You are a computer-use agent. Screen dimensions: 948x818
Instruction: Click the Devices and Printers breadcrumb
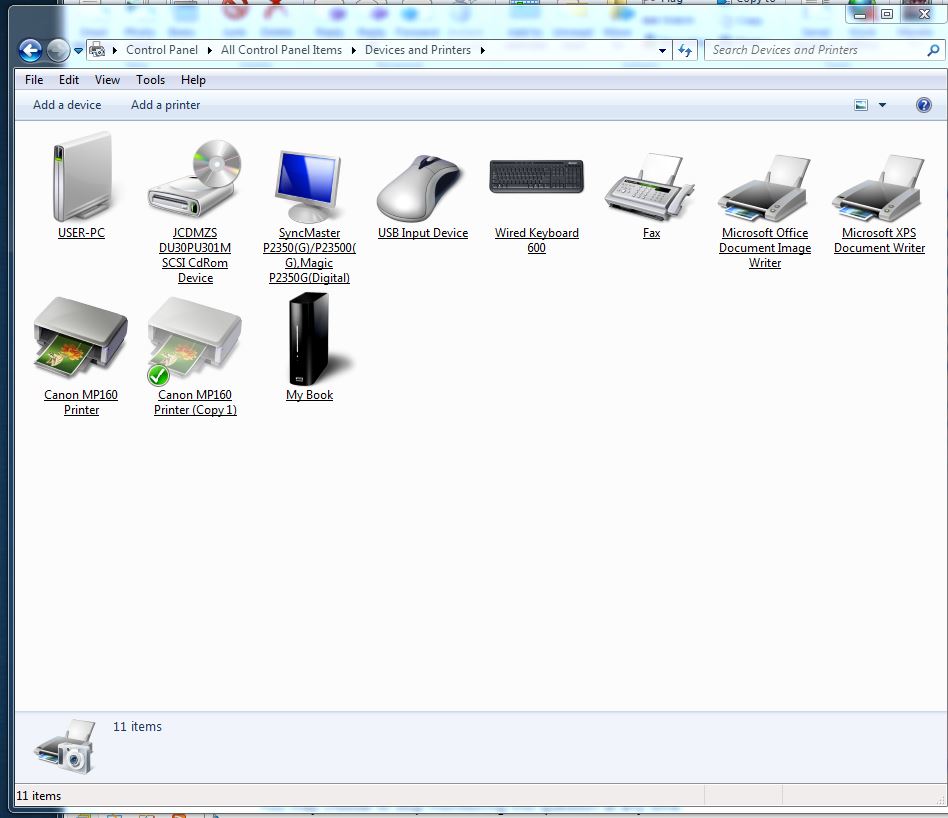pos(418,50)
